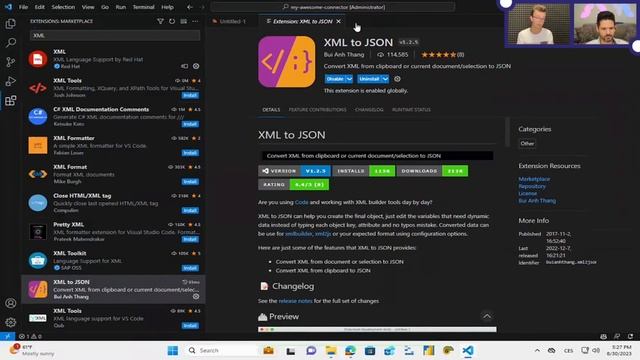Open the Terminal menu

(x=143, y=7)
